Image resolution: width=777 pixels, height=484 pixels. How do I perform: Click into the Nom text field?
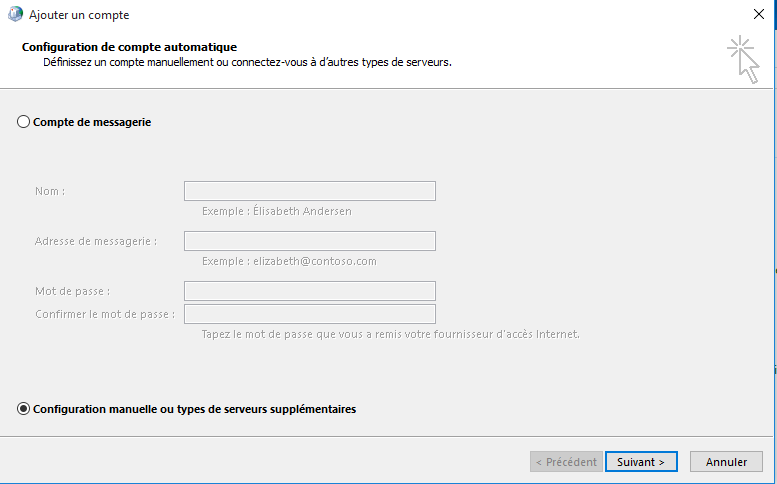[309, 191]
